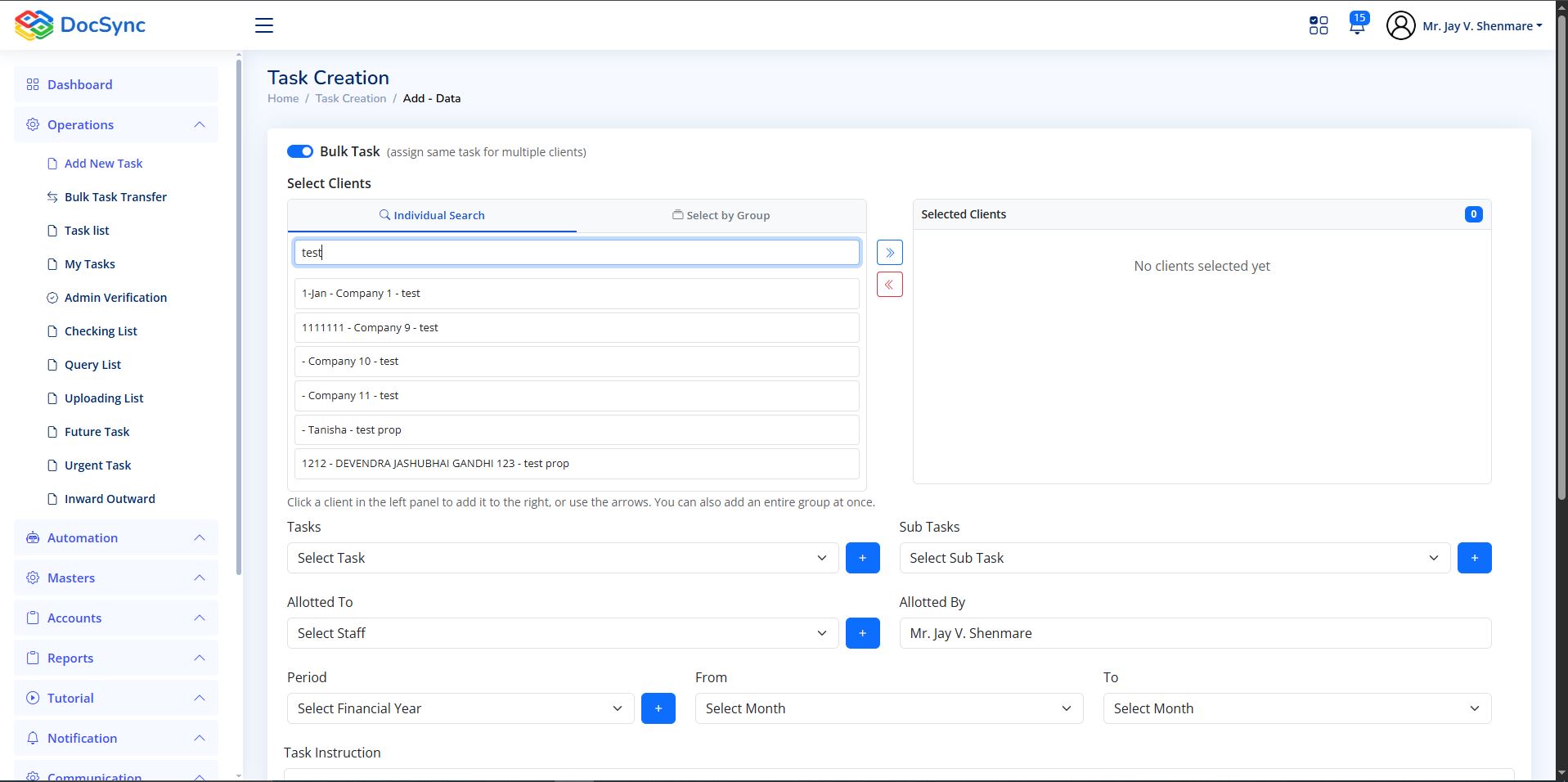The height and width of the screenshot is (782, 1568).
Task: Click the Masters gear icon
Action: point(33,578)
